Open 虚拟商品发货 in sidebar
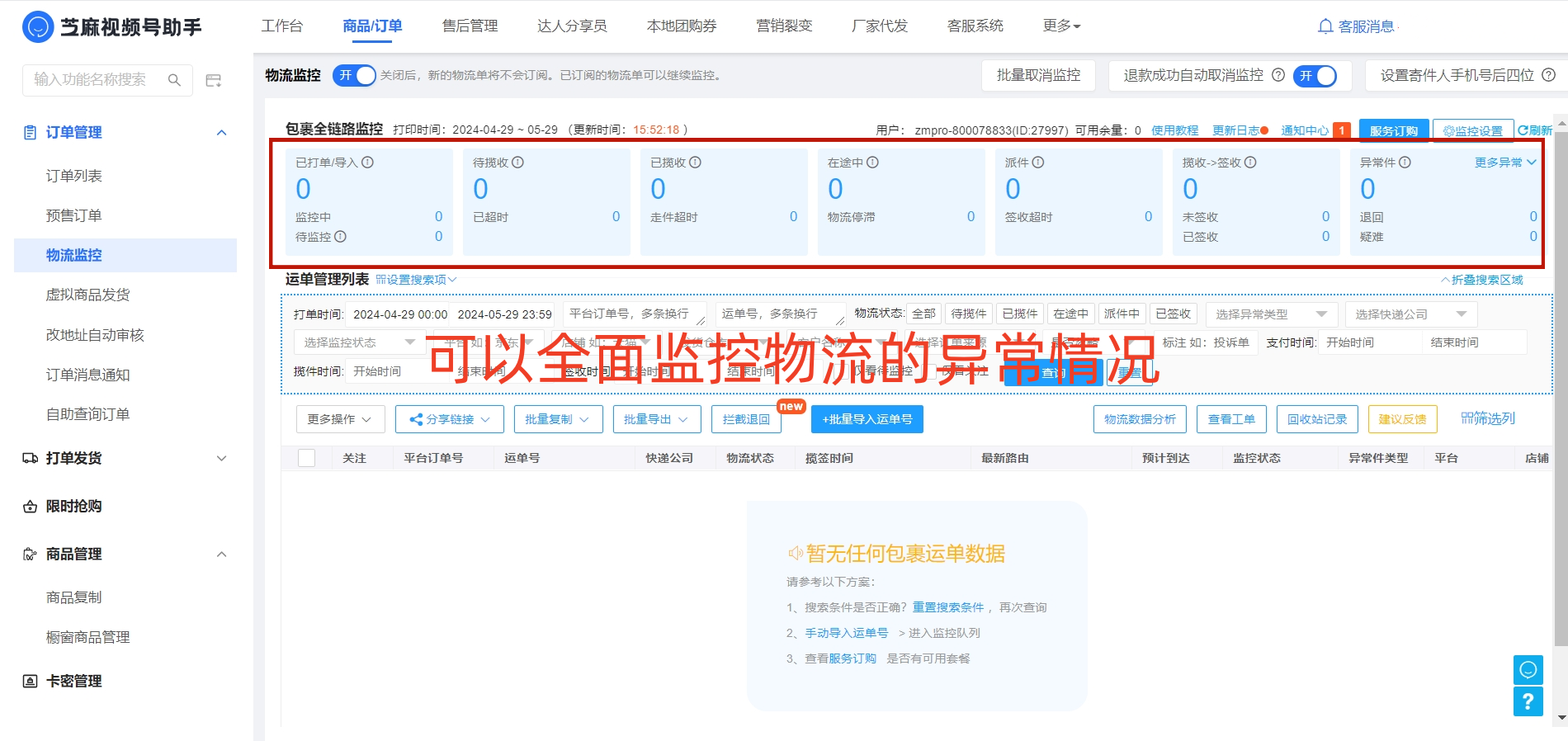Viewport: 1568px width, 741px height. tap(88, 295)
